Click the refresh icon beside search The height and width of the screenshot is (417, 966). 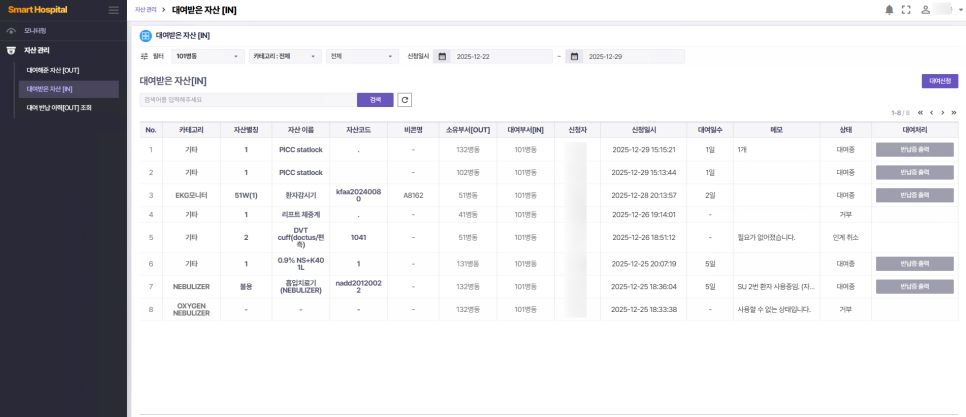405,100
